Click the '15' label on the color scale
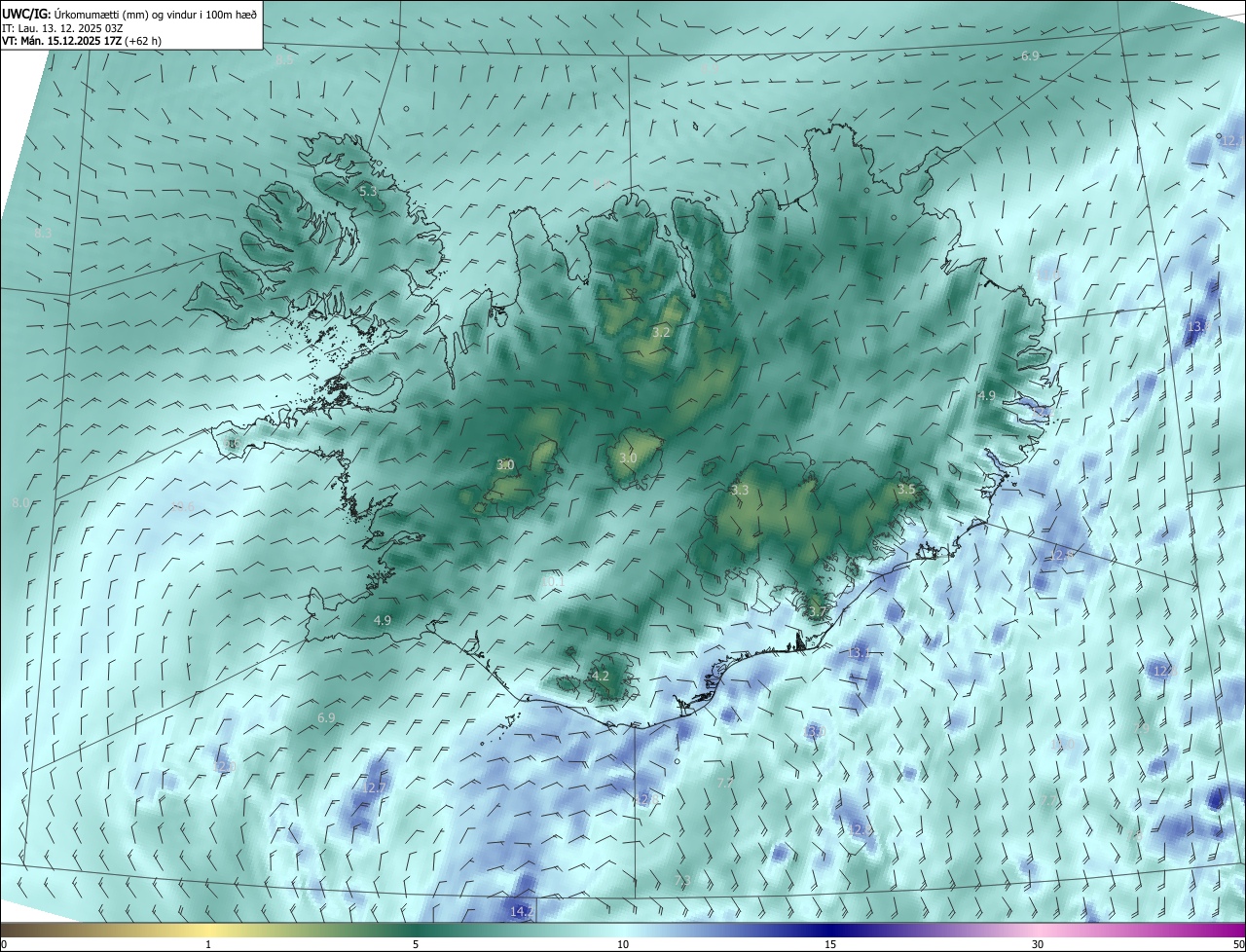The width and height of the screenshot is (1246, 952). [x=830, y=944]
